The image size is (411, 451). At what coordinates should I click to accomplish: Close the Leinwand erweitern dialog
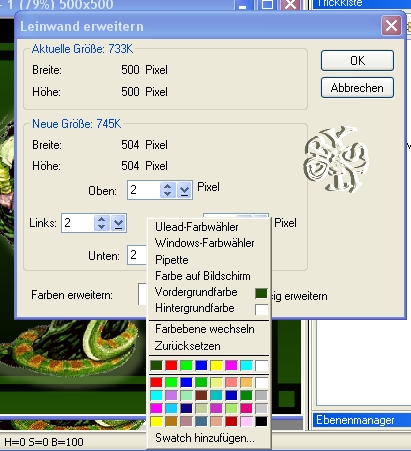click(391, 26)
